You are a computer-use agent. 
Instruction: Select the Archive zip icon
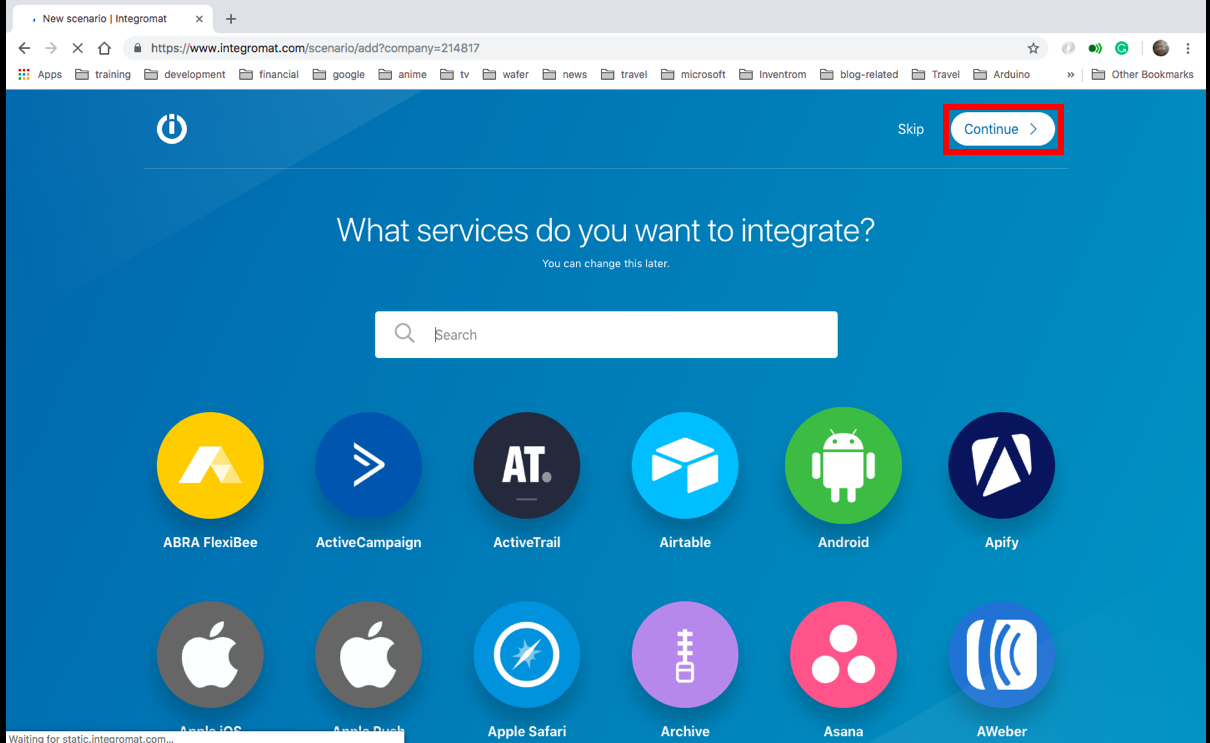click(685, 654)
